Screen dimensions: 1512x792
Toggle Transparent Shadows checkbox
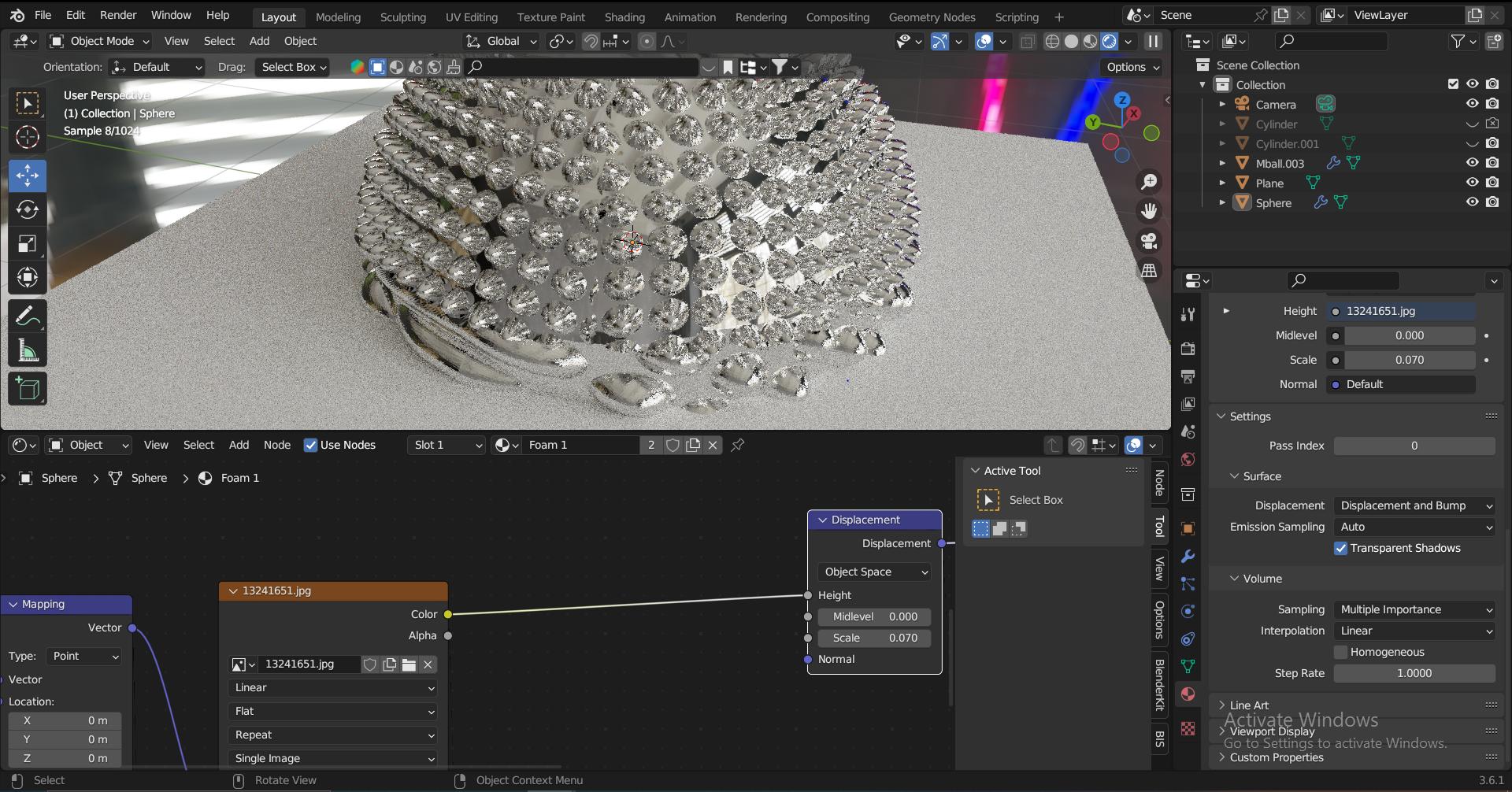pyautogui.click(x=1341, y=548)
